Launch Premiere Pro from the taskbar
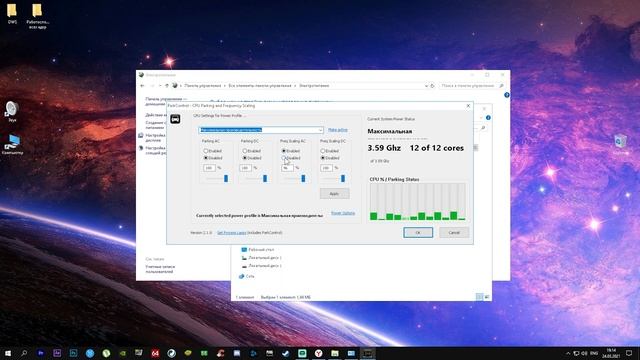This screenshot has width=640, height=360. click(x=40, y=353)
